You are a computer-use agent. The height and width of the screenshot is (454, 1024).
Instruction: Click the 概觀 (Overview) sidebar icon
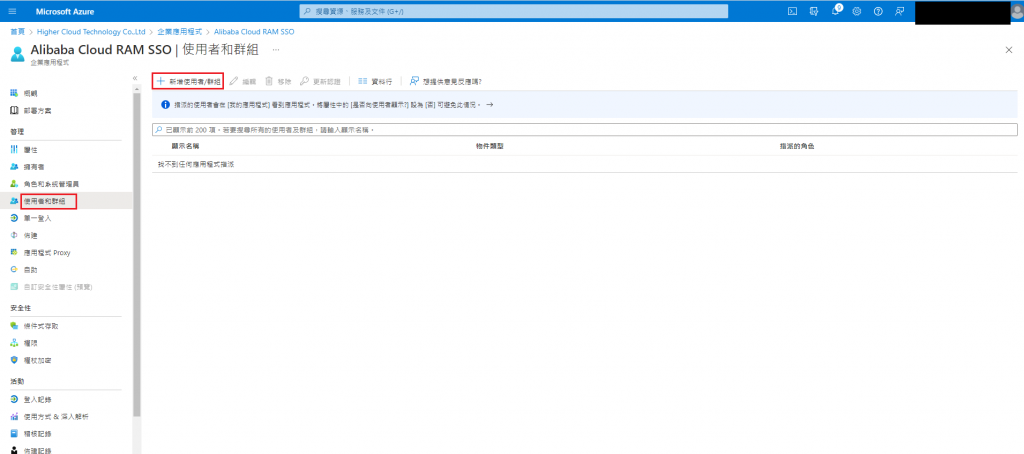coord(14,93)
